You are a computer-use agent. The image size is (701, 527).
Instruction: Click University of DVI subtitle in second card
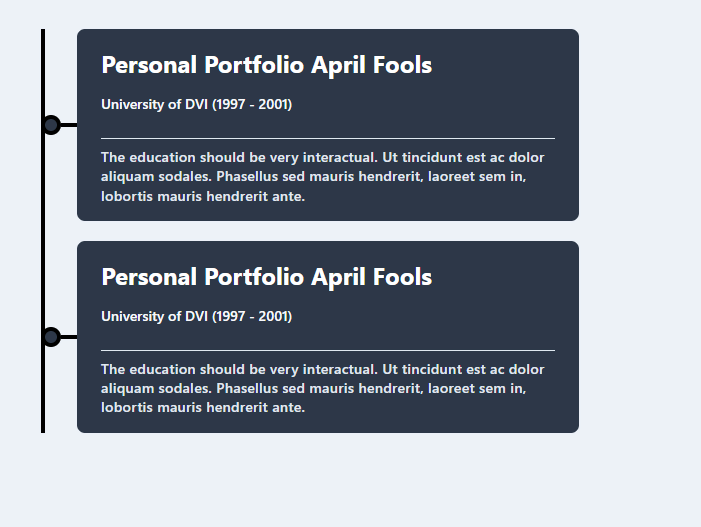click(x=196, y=316)
